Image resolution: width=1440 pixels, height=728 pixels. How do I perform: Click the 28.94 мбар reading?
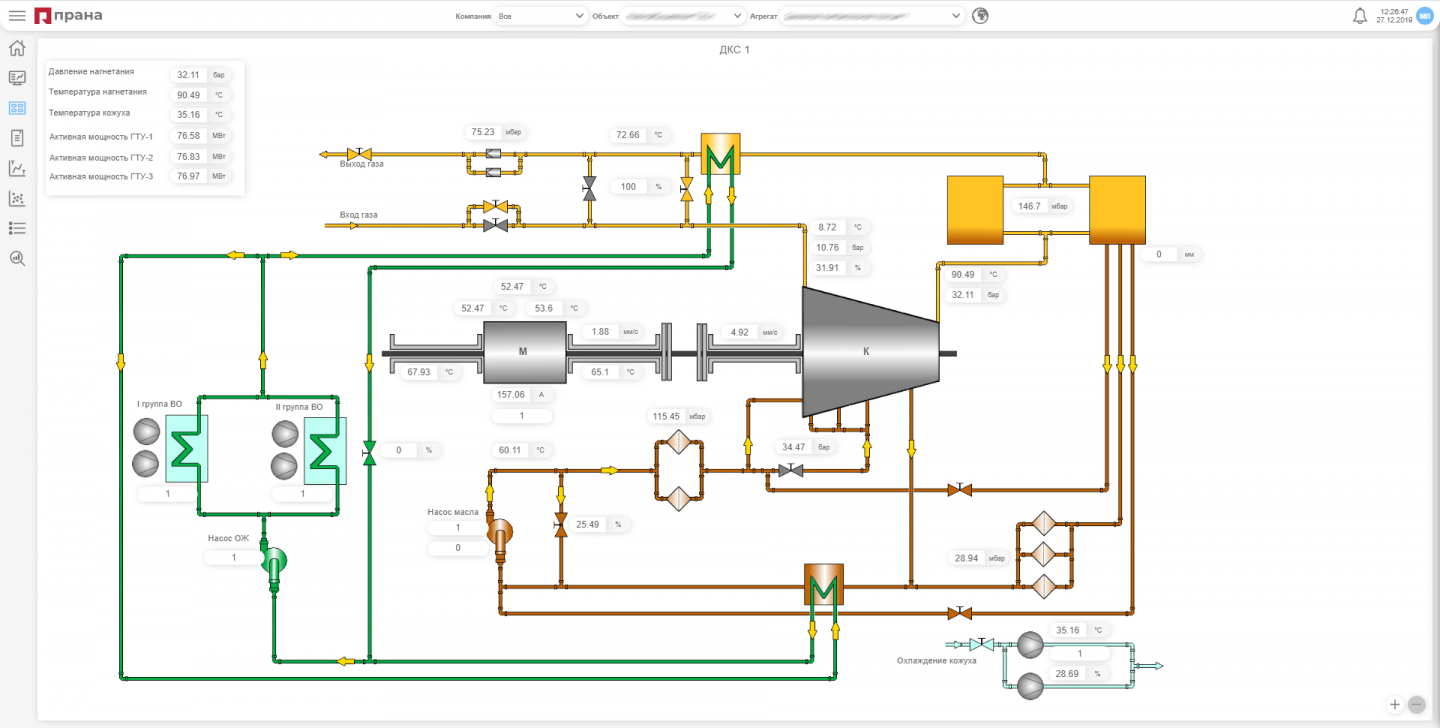tap(980, 558)
